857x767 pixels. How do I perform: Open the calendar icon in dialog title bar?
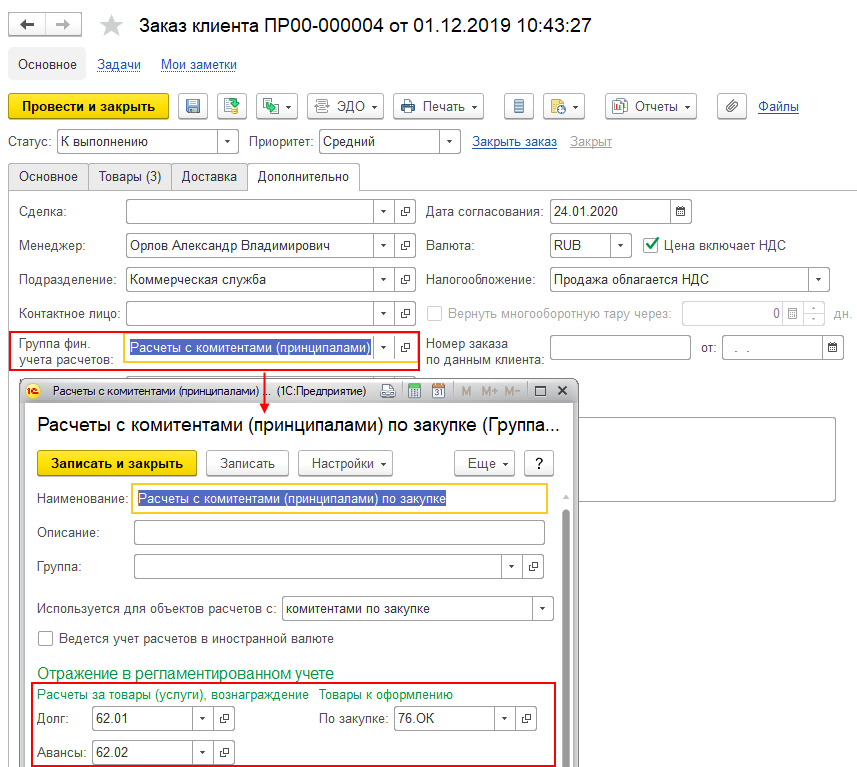click(438, 391)
